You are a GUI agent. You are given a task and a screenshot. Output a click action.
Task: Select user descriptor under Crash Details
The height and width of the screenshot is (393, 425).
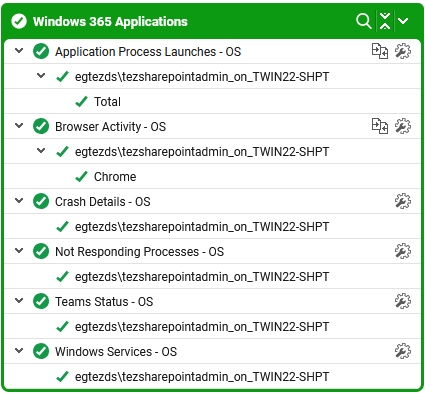pyautogui.click(x=202, y=227)
